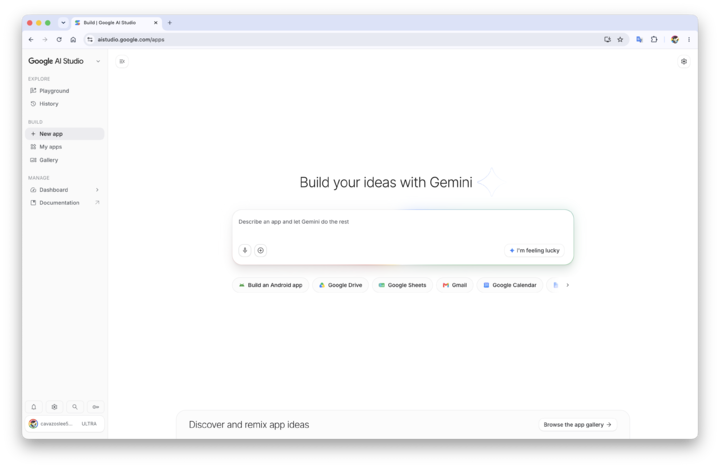The image size is (720, 468).
Task: Open the settings gear in the bottom sidebar
Action: click(54, 407)
